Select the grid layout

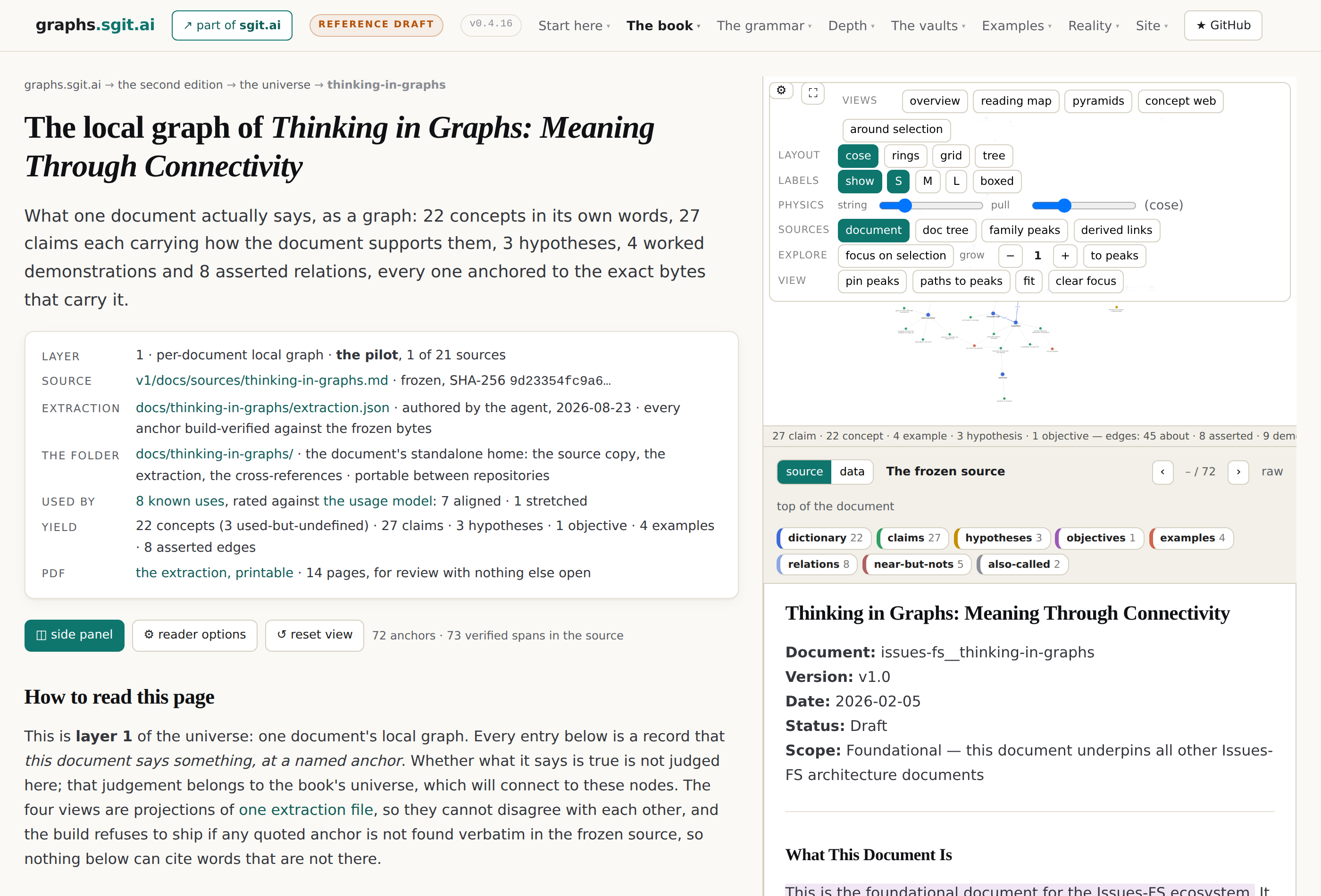950,156
